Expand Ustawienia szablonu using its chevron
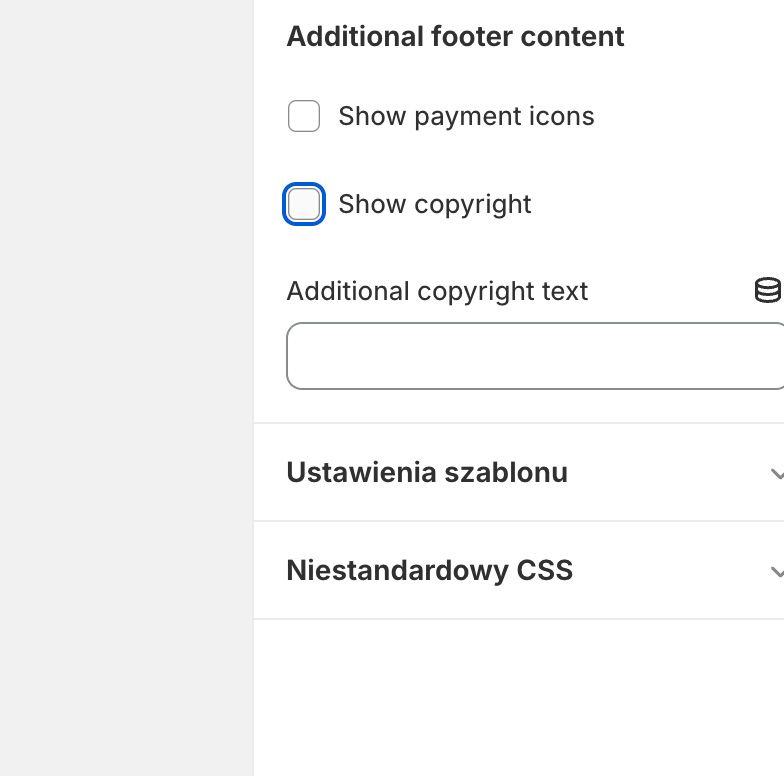 (778, 474)
